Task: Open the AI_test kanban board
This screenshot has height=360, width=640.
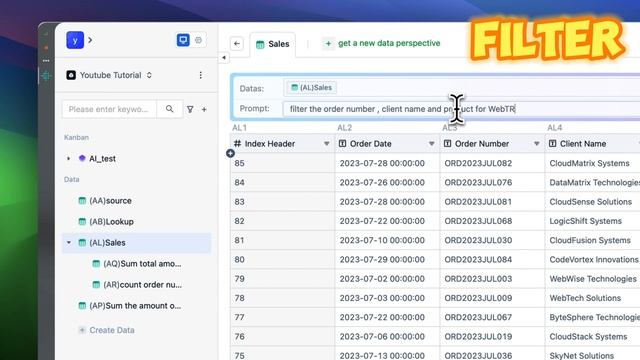Action: [102, 158]
